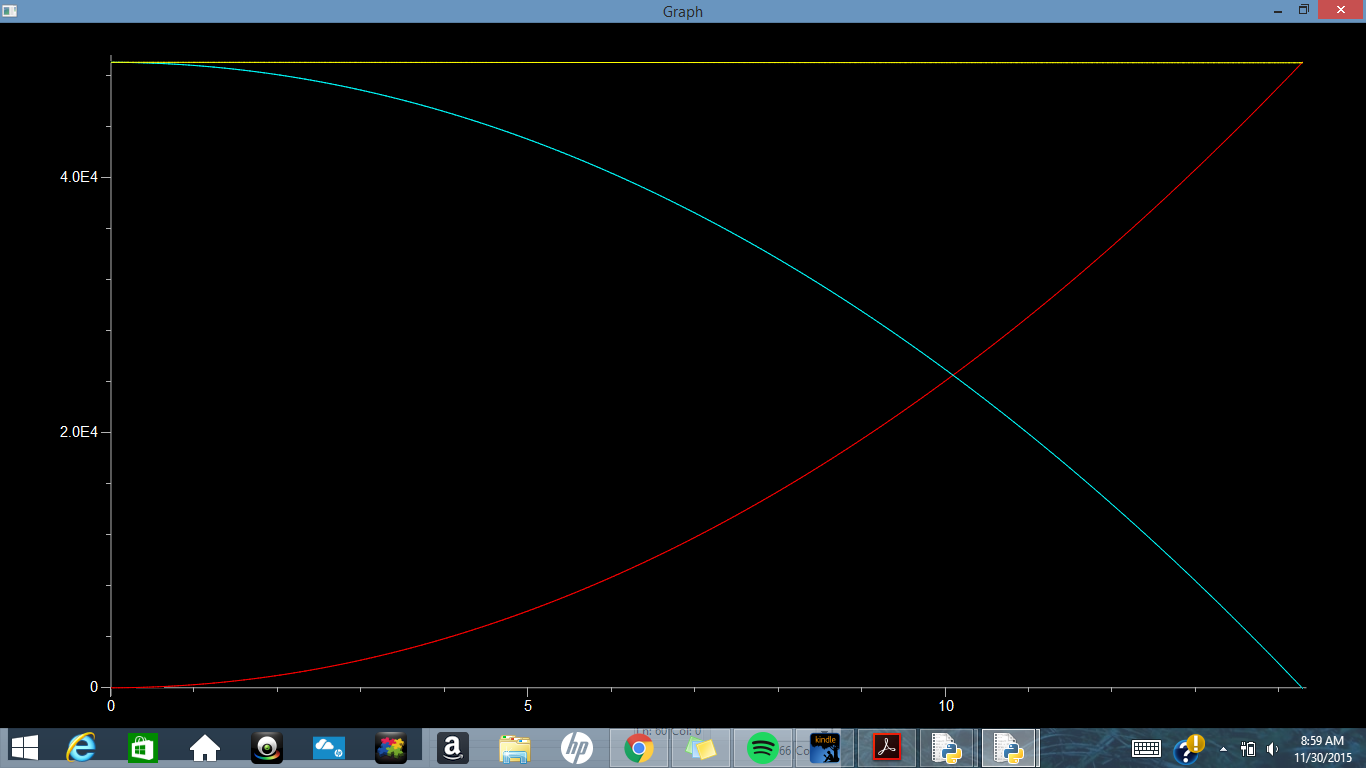
Task: Open the Windows Start button
Action: click(x=24, y=747)
